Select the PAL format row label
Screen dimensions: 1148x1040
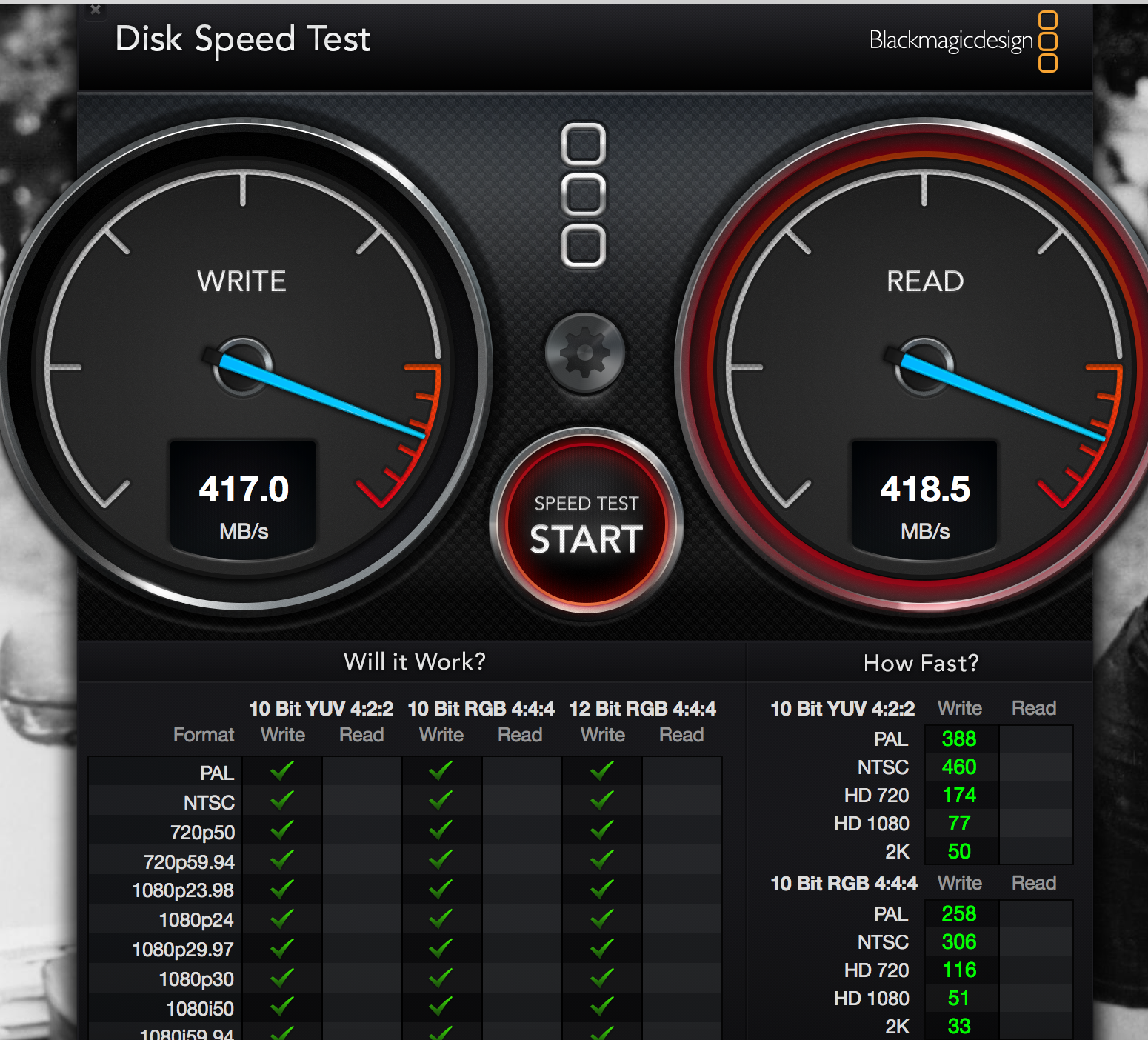[x=217, y=773]
